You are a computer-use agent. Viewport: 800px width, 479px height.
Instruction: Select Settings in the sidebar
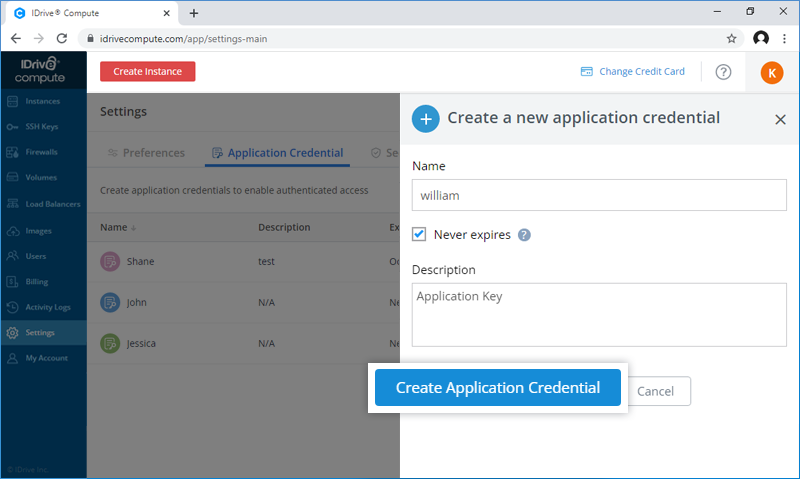(43, 333)
